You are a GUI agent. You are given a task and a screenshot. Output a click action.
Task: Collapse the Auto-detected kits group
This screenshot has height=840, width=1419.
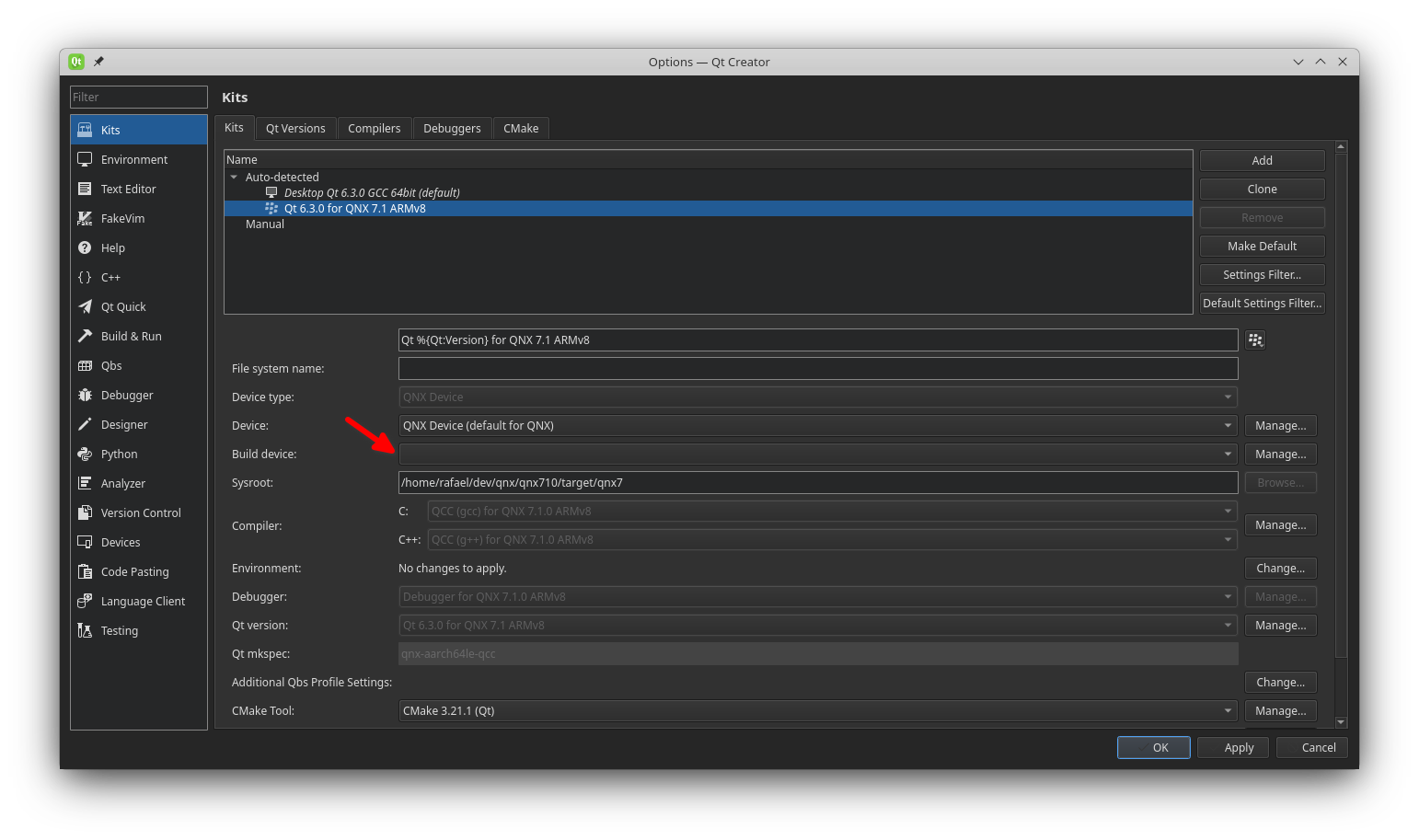coord(234,177)
